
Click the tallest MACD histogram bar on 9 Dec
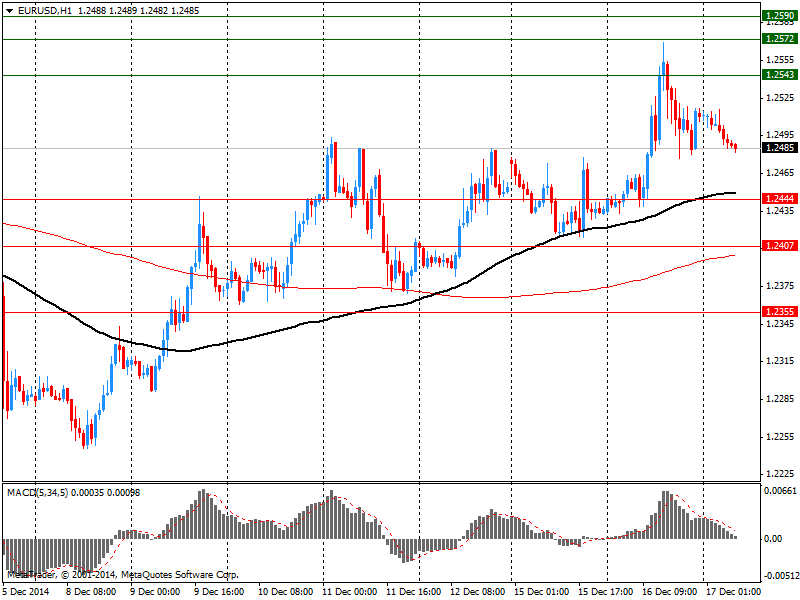point(203,514)
